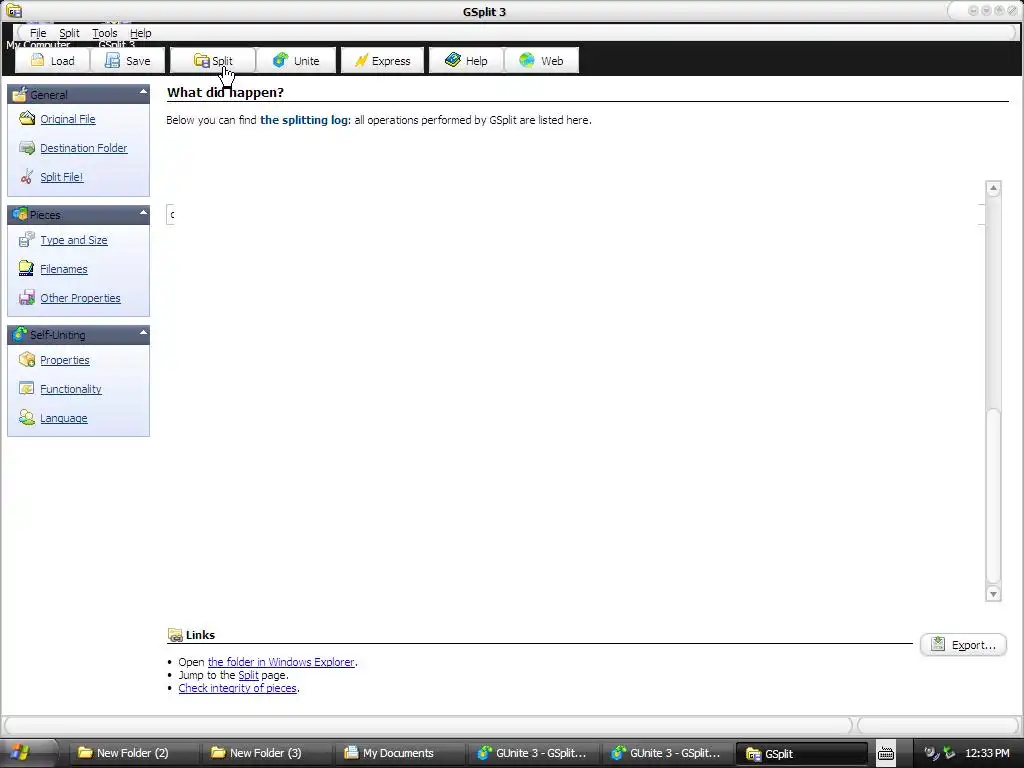Open the Help menu in the menu bar
Image resolution: width=1024 pixels, height=768 pixels.
pos(140,33)
